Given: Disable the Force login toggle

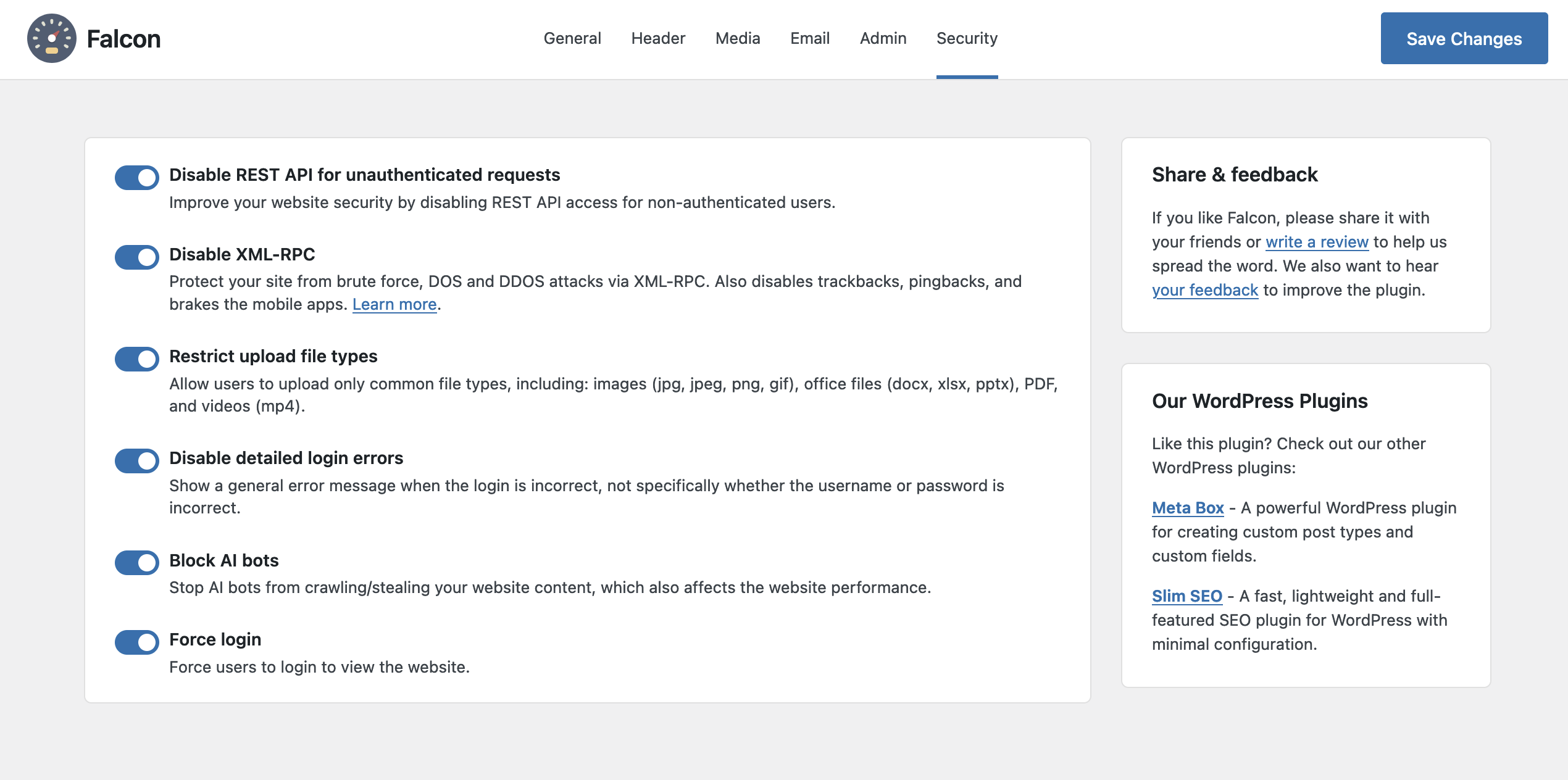Looking at the screenshot, I should pos(137,642).
